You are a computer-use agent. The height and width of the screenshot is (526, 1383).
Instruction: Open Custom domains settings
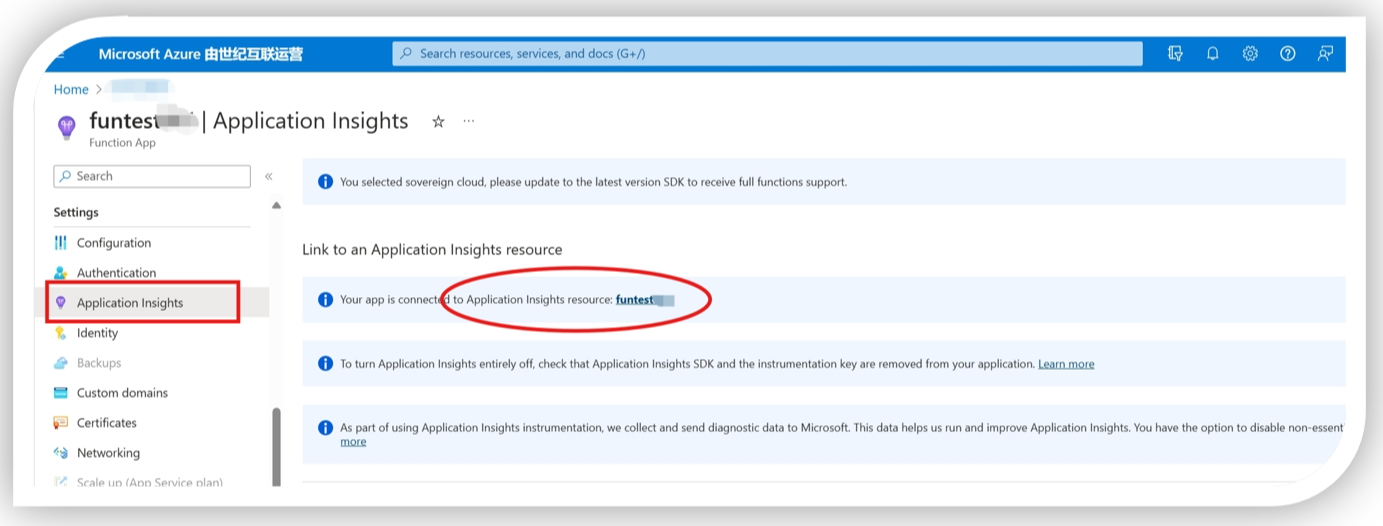(x=122, y=393)
